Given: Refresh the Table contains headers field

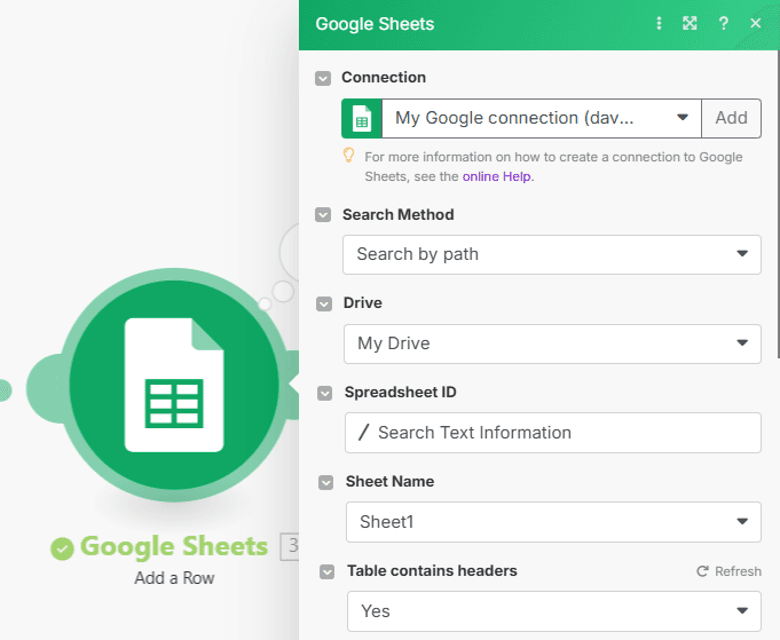Looking at the screenshot, I should pyautogui.click(x=729, y=571).
